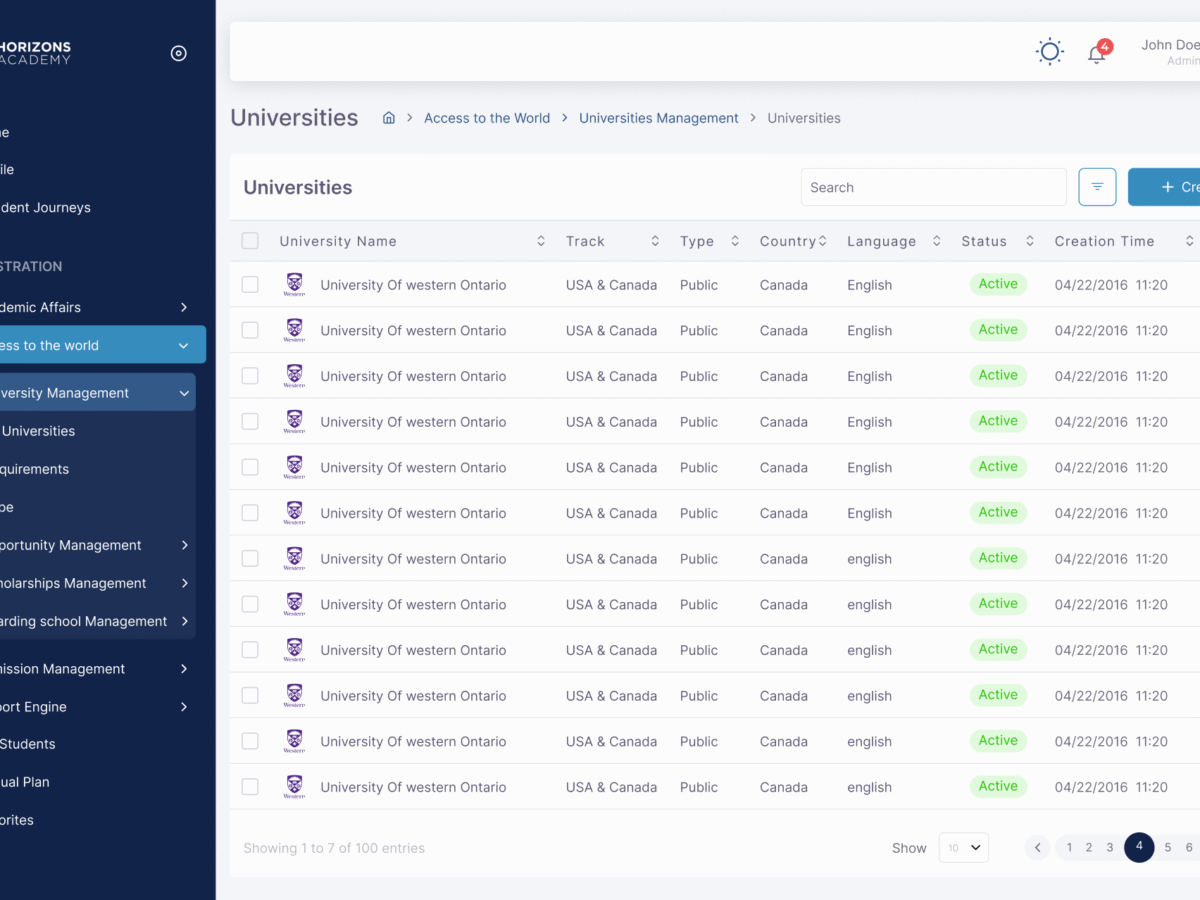Check the last university row checkbox

point(250,787)
